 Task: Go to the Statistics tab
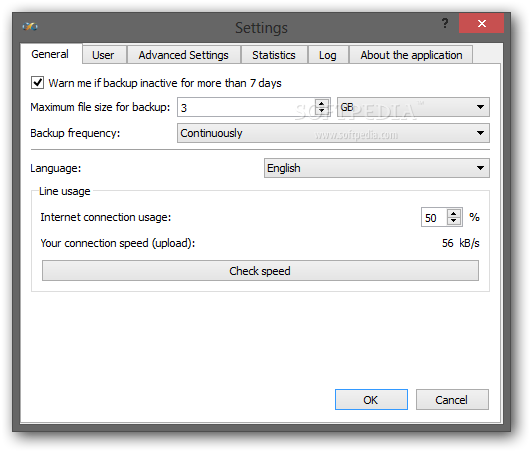coord(274,55)
